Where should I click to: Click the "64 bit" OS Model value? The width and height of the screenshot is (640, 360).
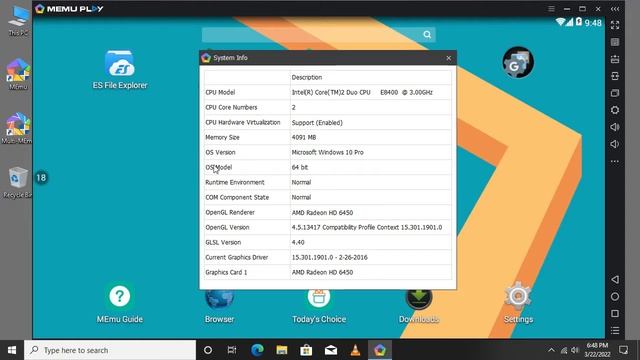300,167
